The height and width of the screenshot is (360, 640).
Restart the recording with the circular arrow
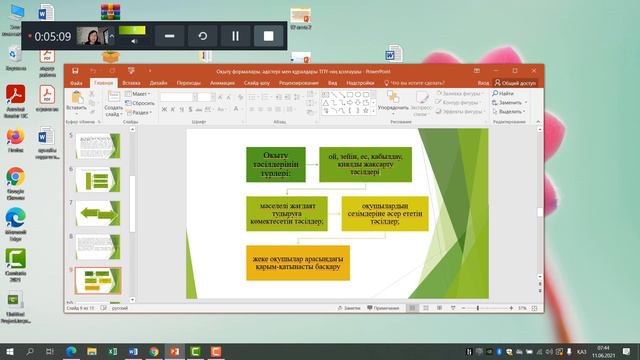pyautogui.click(x=202, y=36)
